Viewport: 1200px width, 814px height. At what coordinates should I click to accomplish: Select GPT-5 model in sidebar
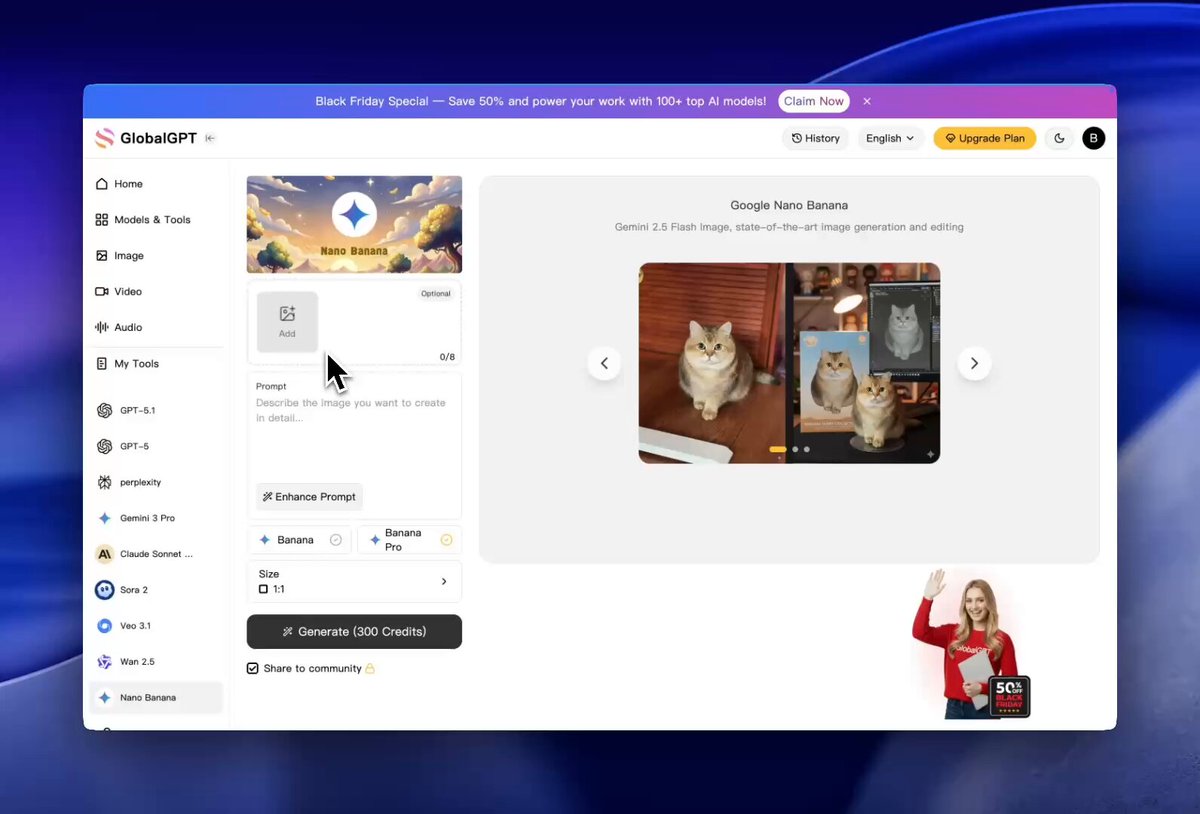coord(156,446)
